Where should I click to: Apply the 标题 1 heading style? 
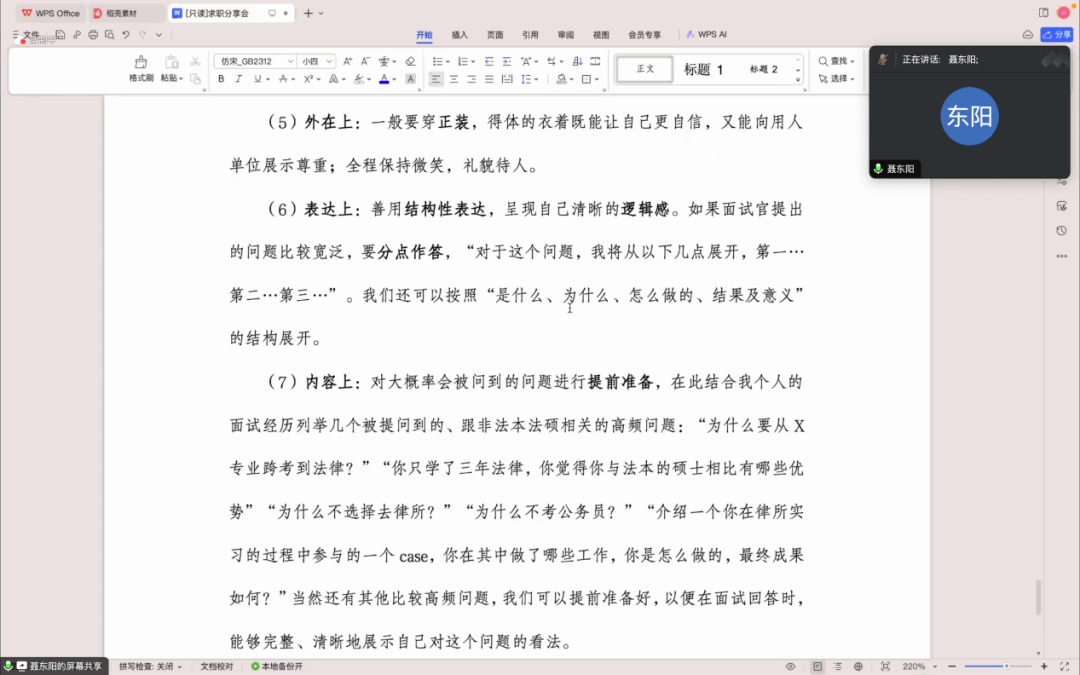(703, 69)
